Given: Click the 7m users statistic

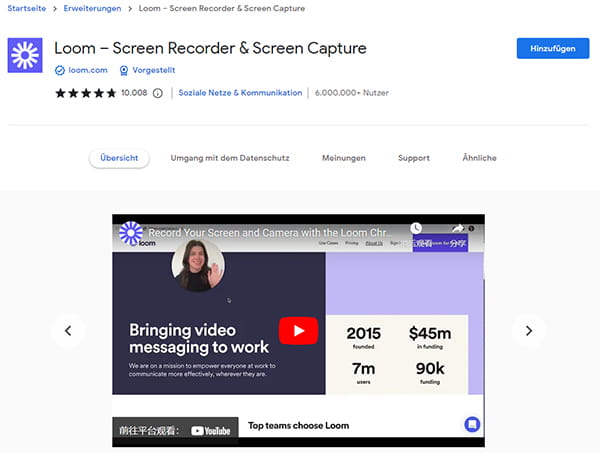Looking at the screenshot, I should pos(364,372).
